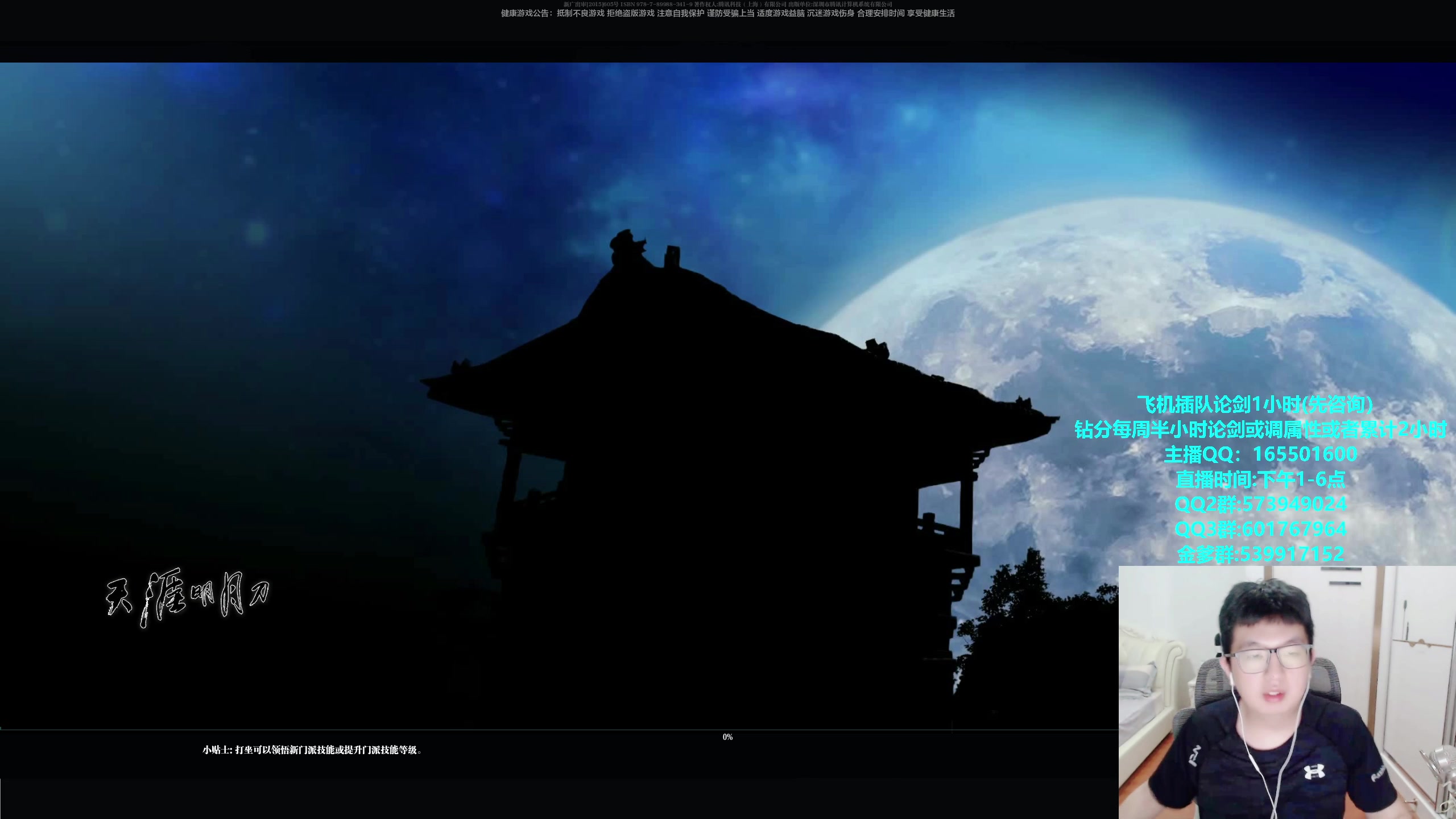This screenshot has height=819, width=1456.
Task: Click the ISBN copyright line at top
Action: point(727,4)
